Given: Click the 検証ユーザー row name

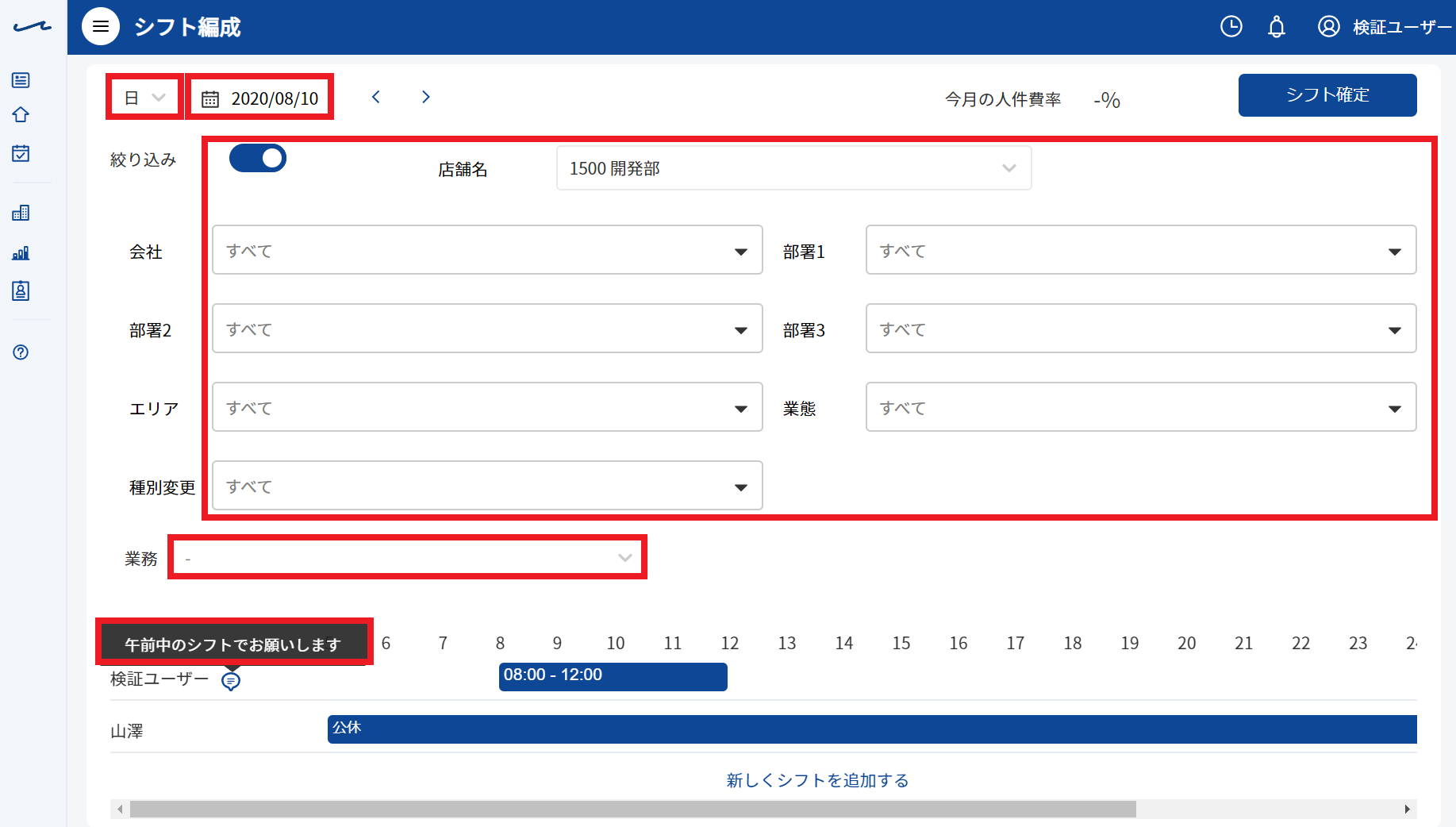Looking at the screenshot, I should pyautogui.click(x=159, y=679).
